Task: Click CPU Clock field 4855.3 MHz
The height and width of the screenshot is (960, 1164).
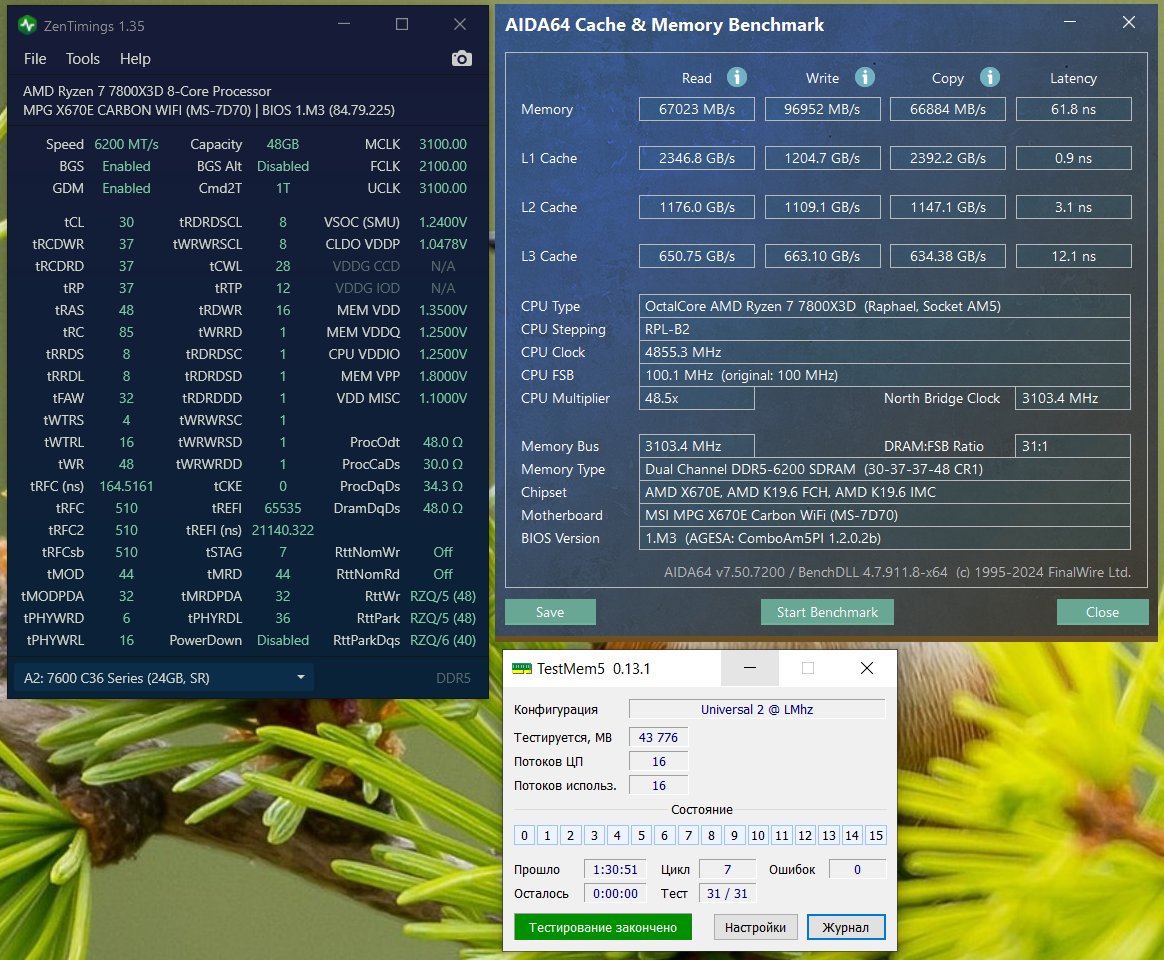Action: coord(885,352)
